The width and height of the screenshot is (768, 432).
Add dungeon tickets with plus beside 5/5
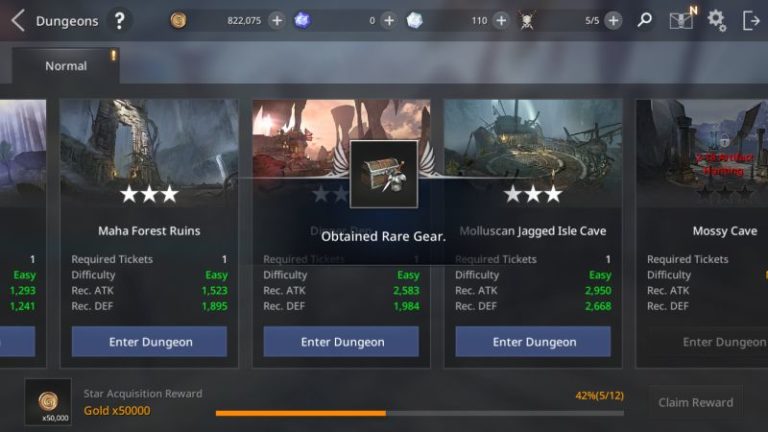coord(613,21)
